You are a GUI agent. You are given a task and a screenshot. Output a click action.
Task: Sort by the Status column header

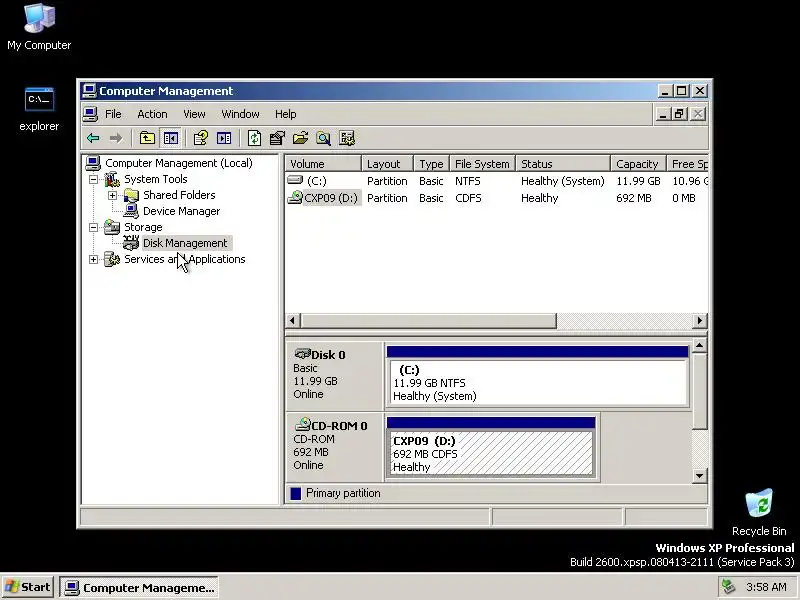563,164
